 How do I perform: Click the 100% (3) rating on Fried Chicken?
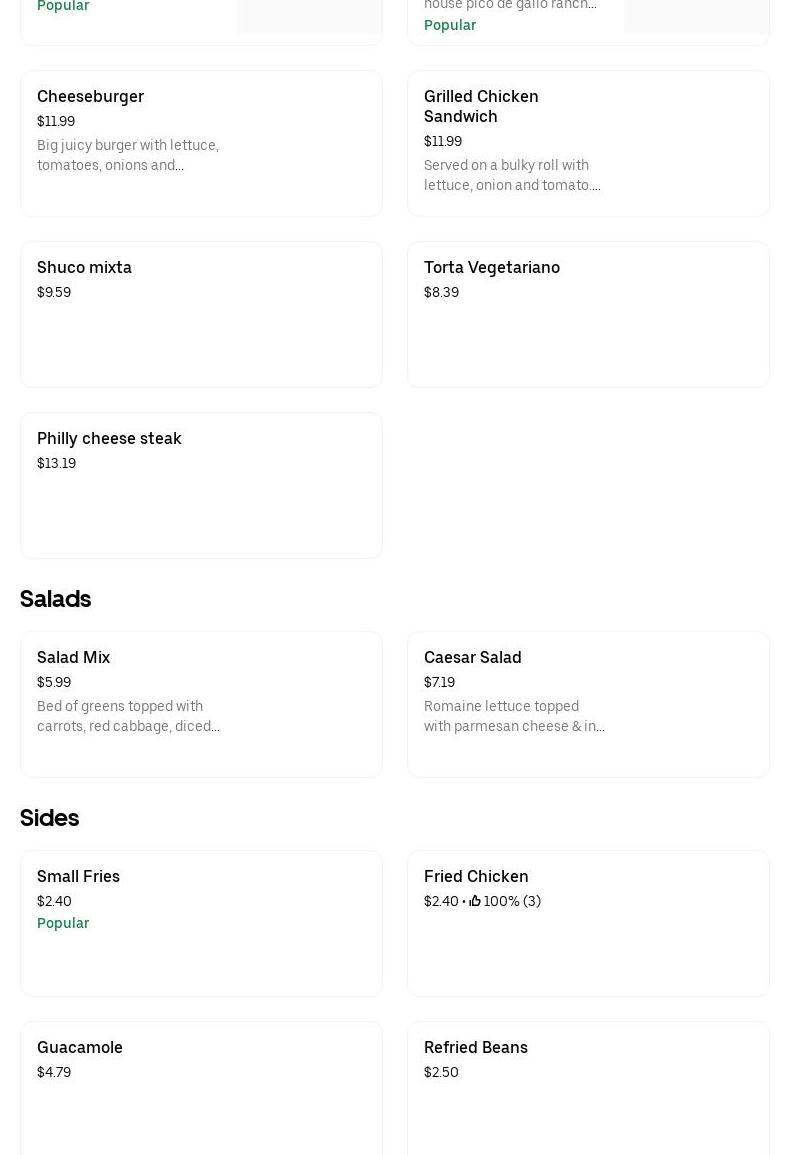pyautogui.click(x=512, y=901)
